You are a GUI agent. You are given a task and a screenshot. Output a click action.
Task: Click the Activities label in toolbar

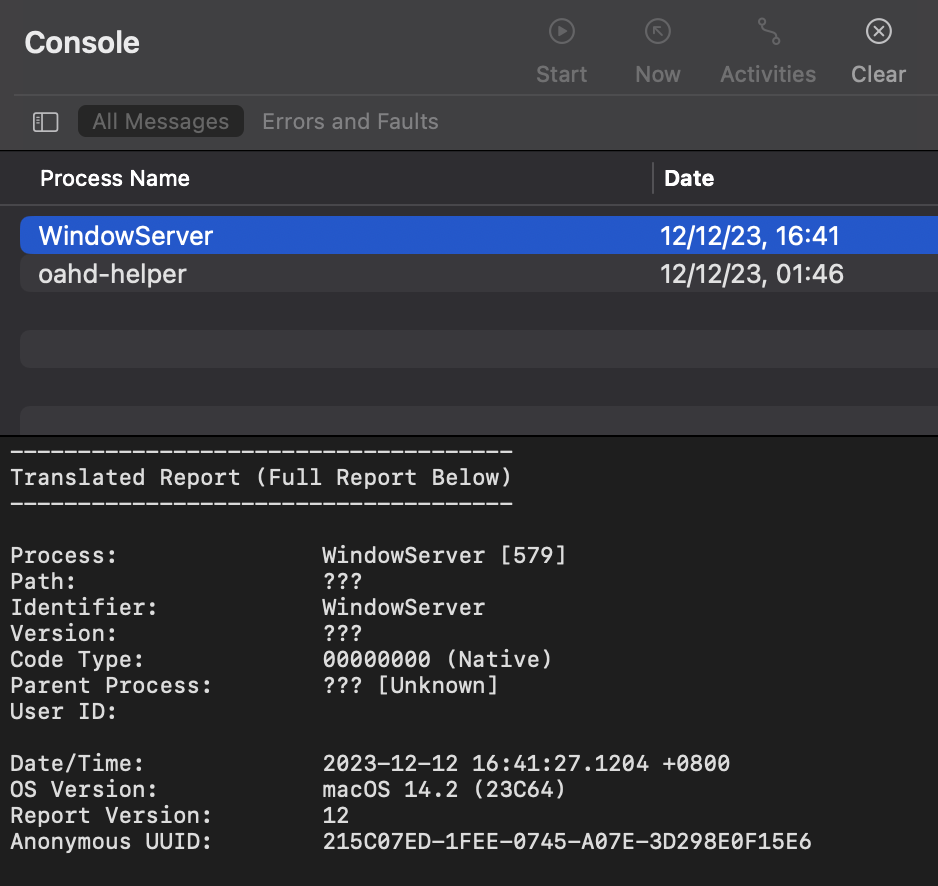tap(768, 74)
